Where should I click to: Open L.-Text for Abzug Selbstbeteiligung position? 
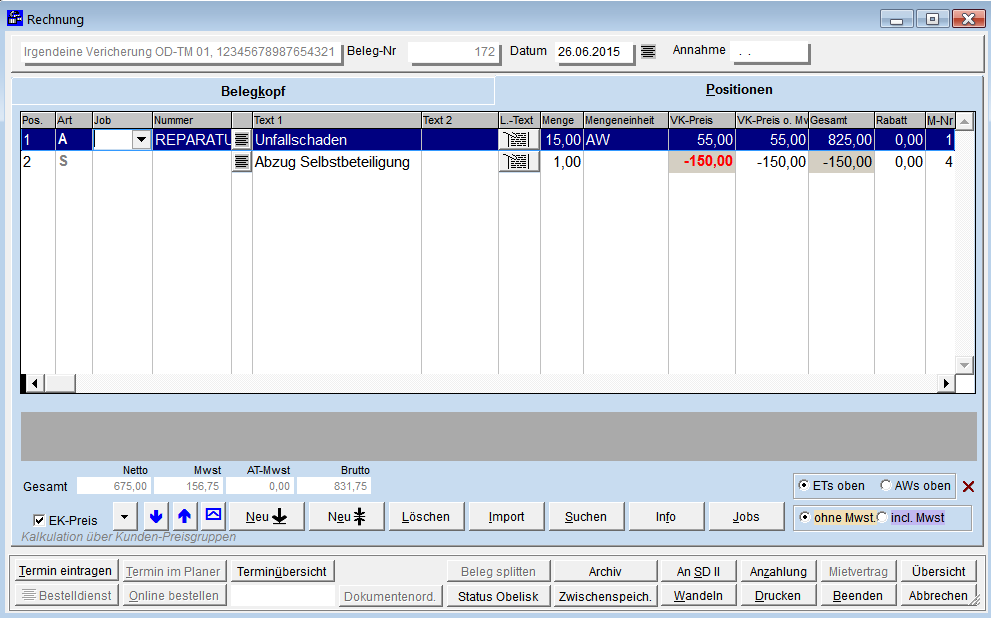coord(519,162)
